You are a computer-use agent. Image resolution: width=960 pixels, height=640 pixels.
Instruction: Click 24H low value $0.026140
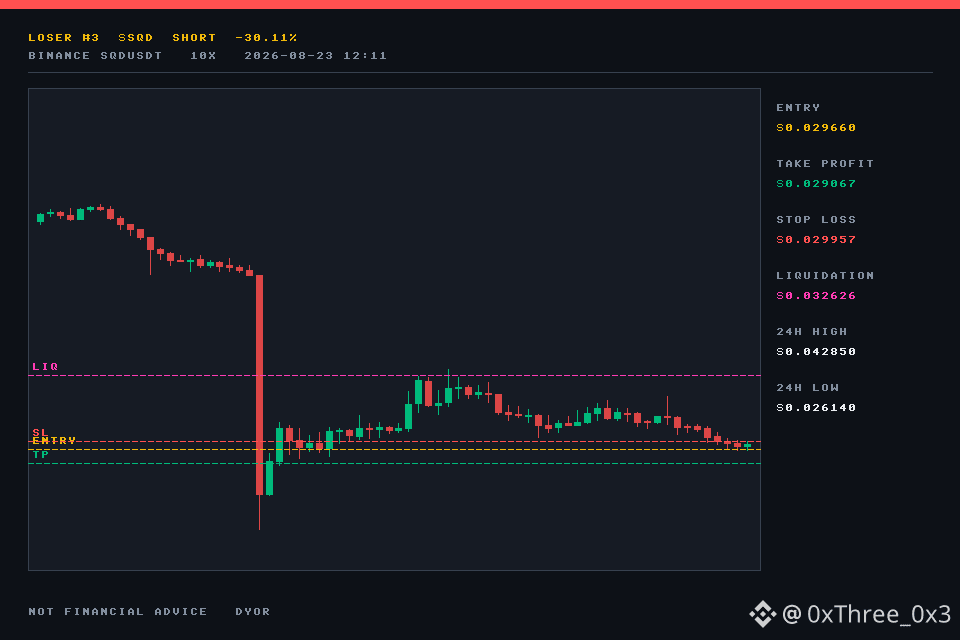coord(816,408)
